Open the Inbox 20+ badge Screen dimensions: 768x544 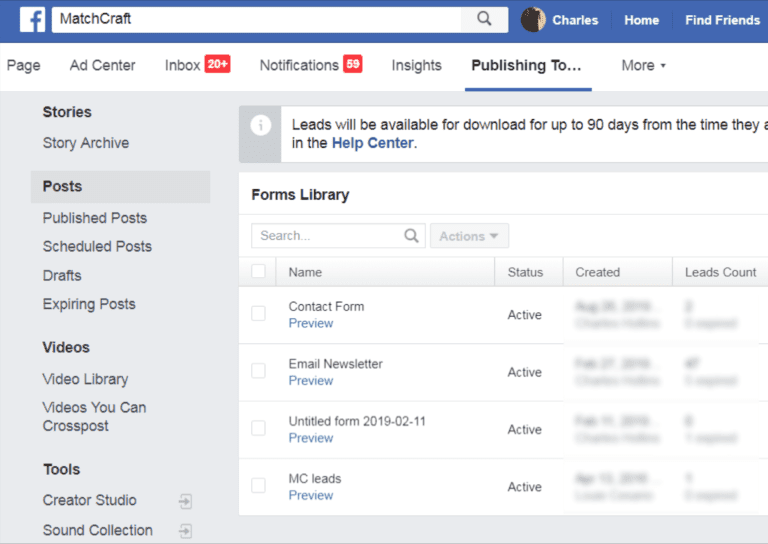point(217,64)
